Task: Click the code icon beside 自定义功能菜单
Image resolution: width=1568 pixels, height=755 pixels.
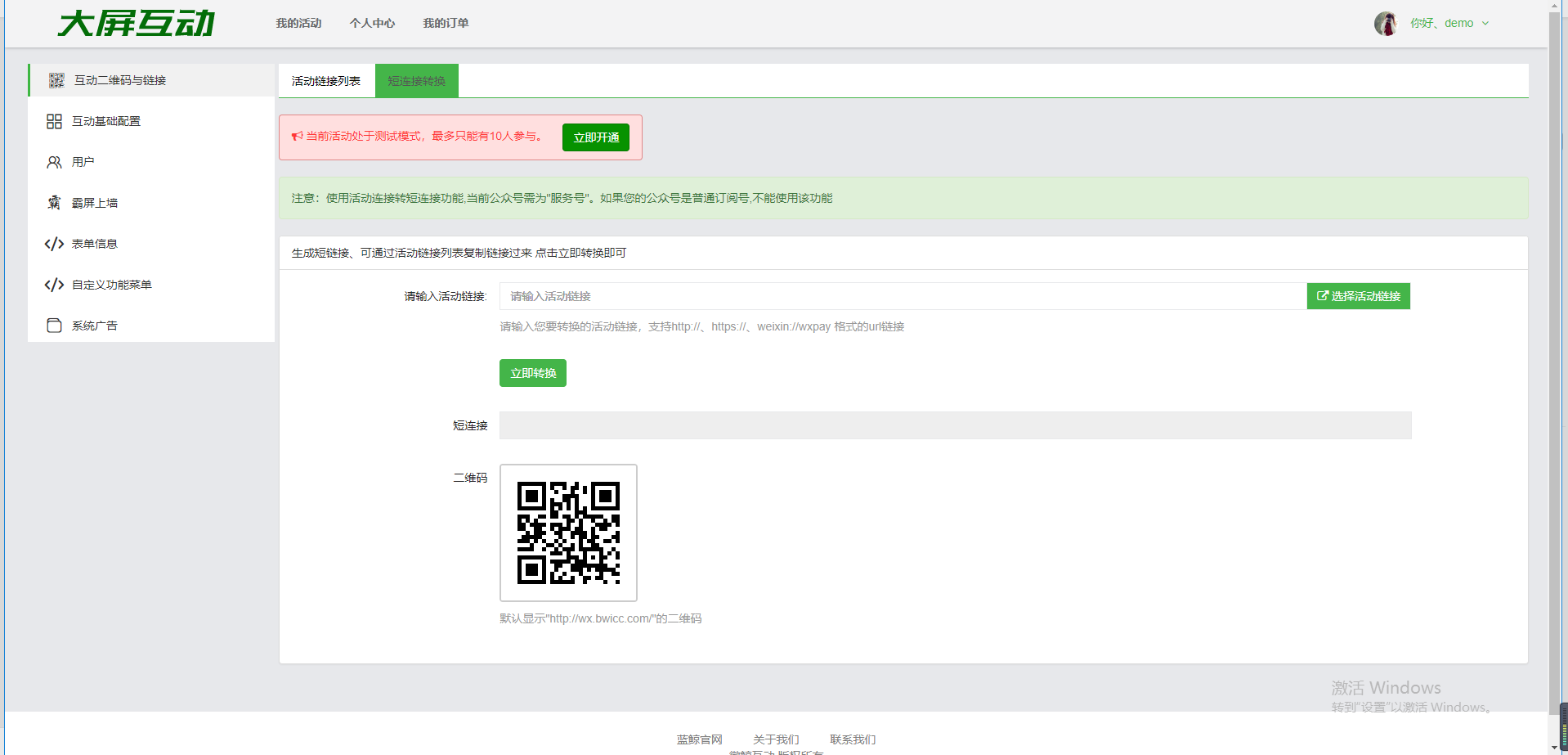Action: tap(54, 285)
